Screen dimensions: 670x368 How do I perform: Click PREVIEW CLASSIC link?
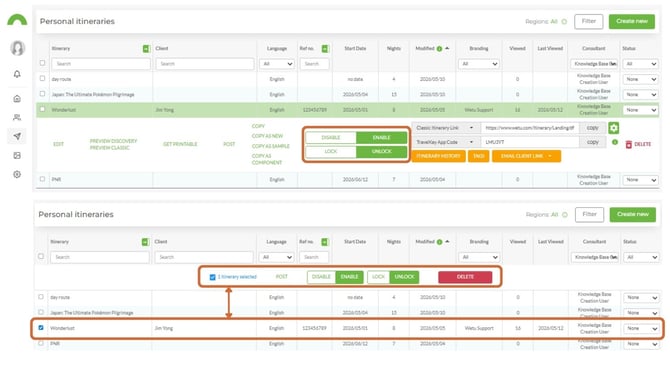tap(109, 147)
